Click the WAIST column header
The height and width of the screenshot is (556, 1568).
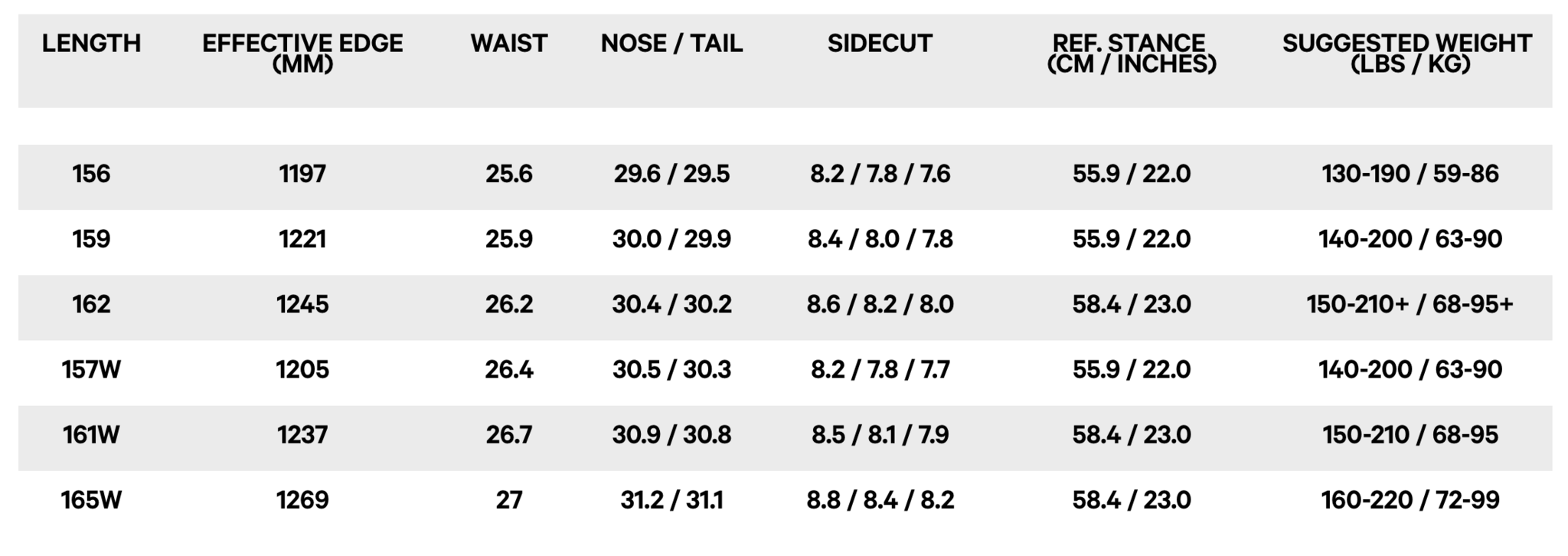tap(509, 43)
